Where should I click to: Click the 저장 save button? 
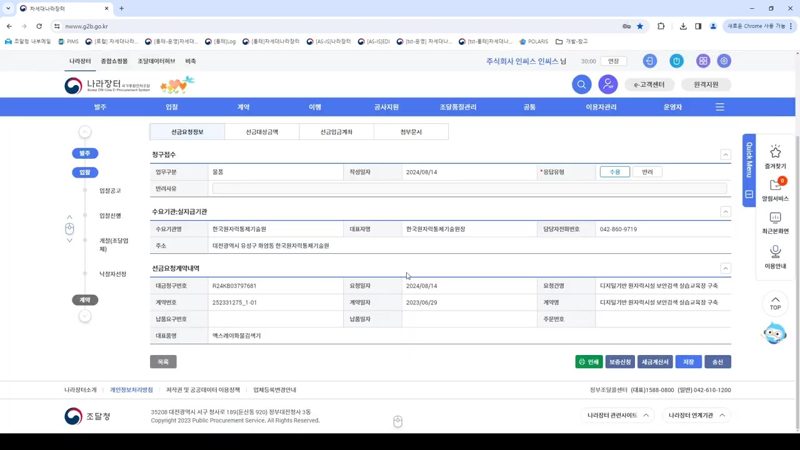pyautogui.click(x=689, y=362)
